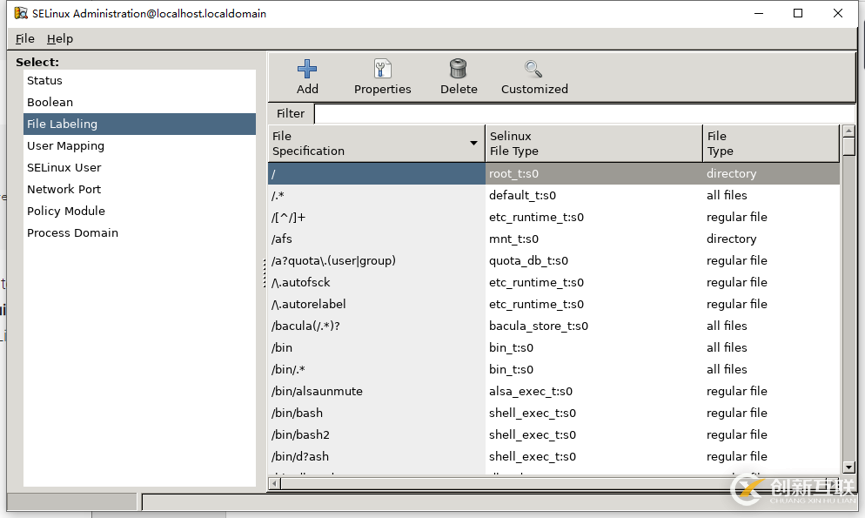This screenshot has width=865, height=518.
Task: Maximize the SELinux Administration window
Action: click(x=798, y=13)
